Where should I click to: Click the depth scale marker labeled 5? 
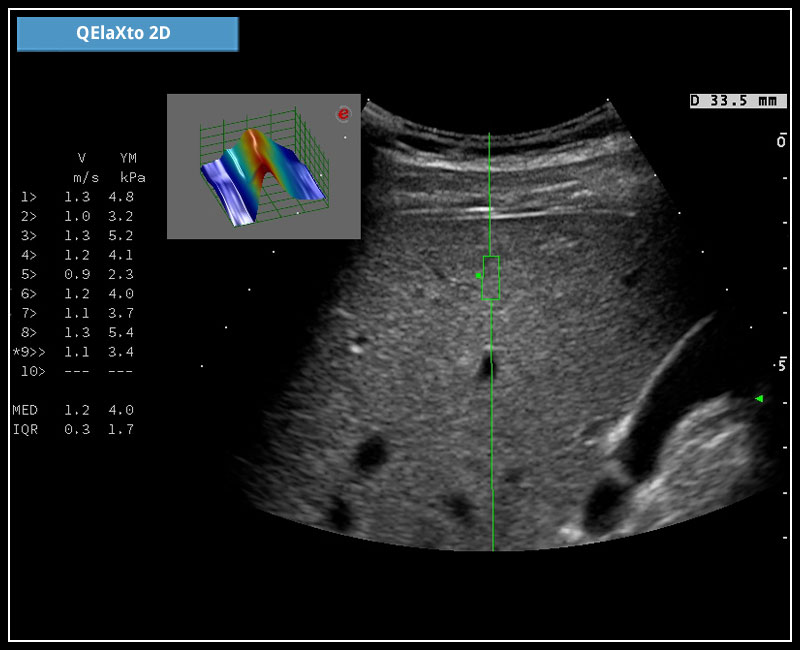(782, 364)
